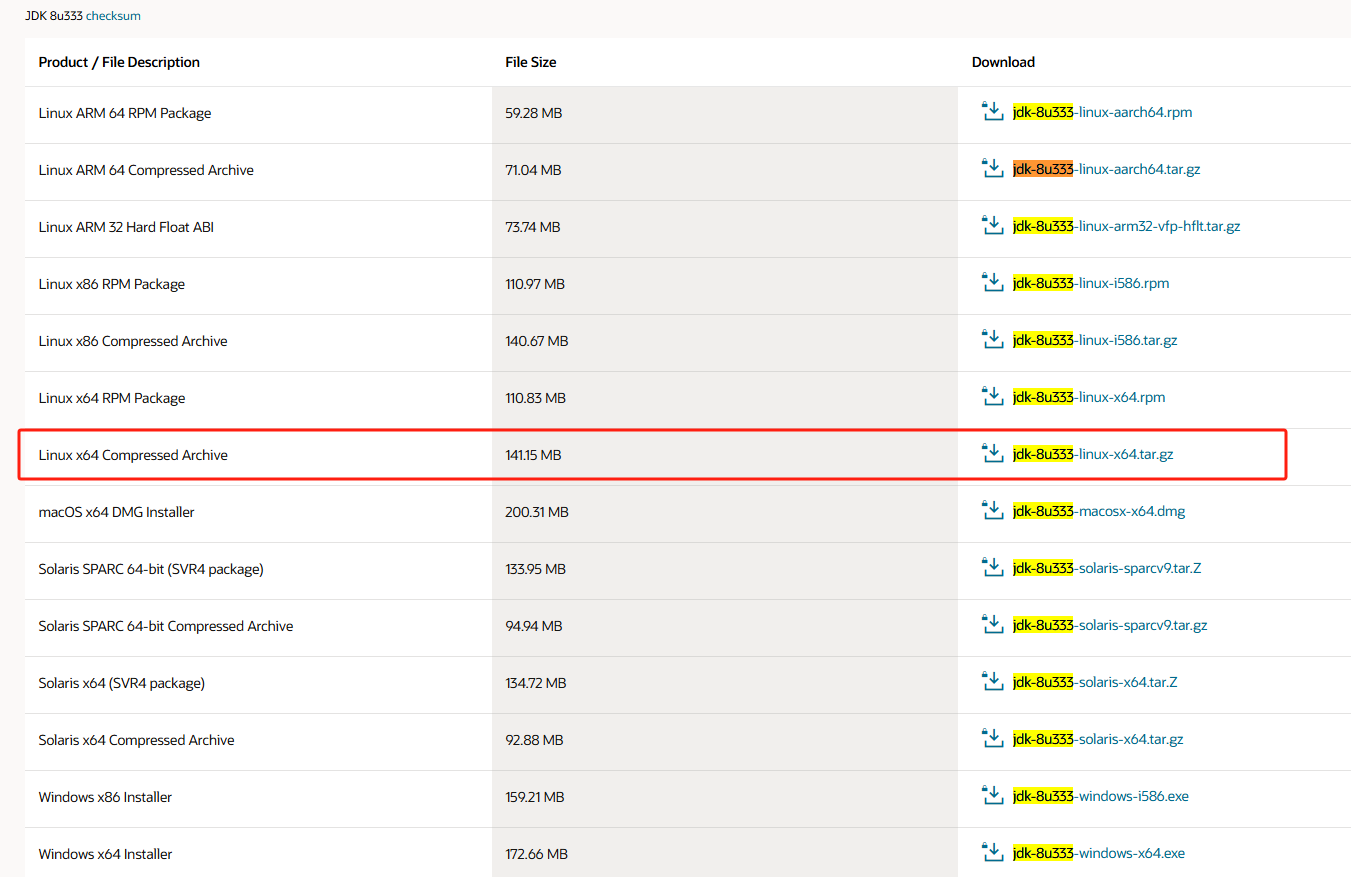Image resolution: width=1351 pixels, height=877 pixels.
Task: Click the Product / File Description header
Action: (119, 62)
